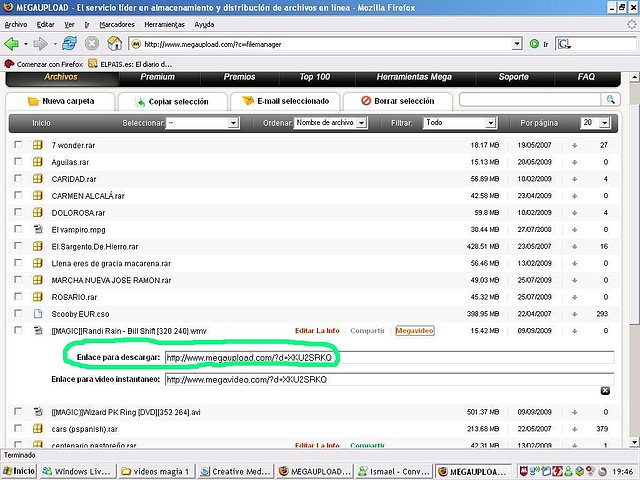Check the box for CARIDAD.rar
This screenshot has height=480, width=640.
tap(18, 178)
